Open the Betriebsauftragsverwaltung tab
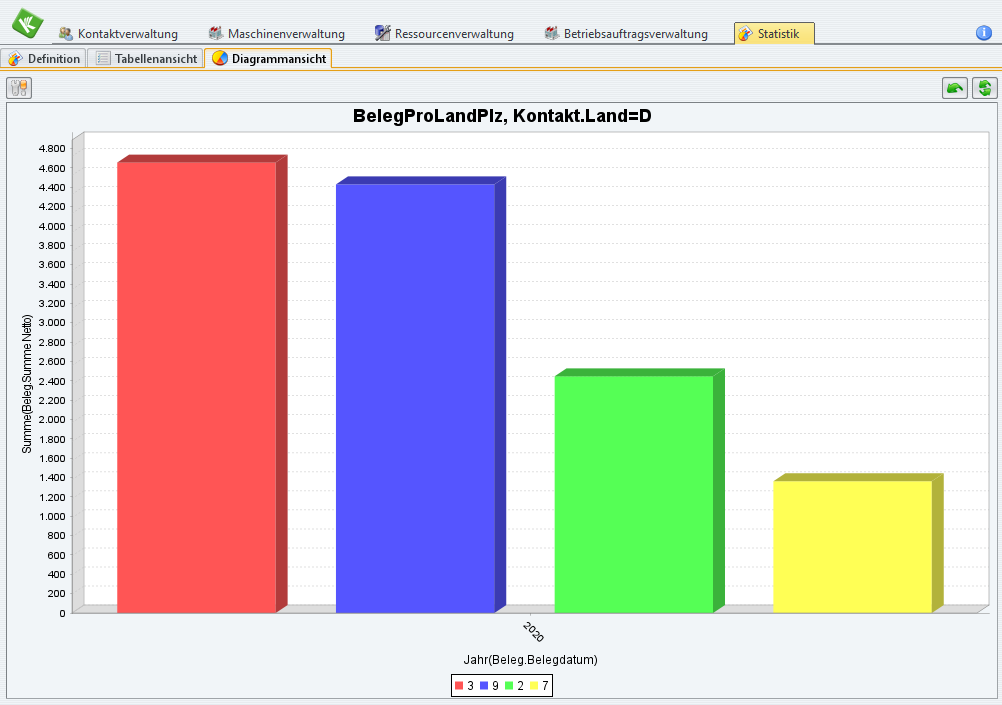The height and width of the screenshot is (705, 1002). (x=626, y=34)
